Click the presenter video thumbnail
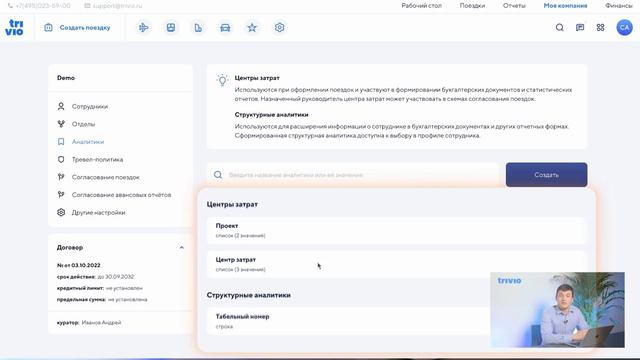The height and width of the screenshot is (360, 640). 558,310
